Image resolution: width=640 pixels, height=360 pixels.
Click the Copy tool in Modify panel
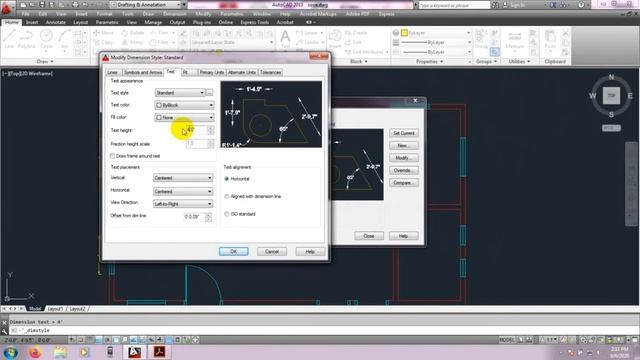103,42
